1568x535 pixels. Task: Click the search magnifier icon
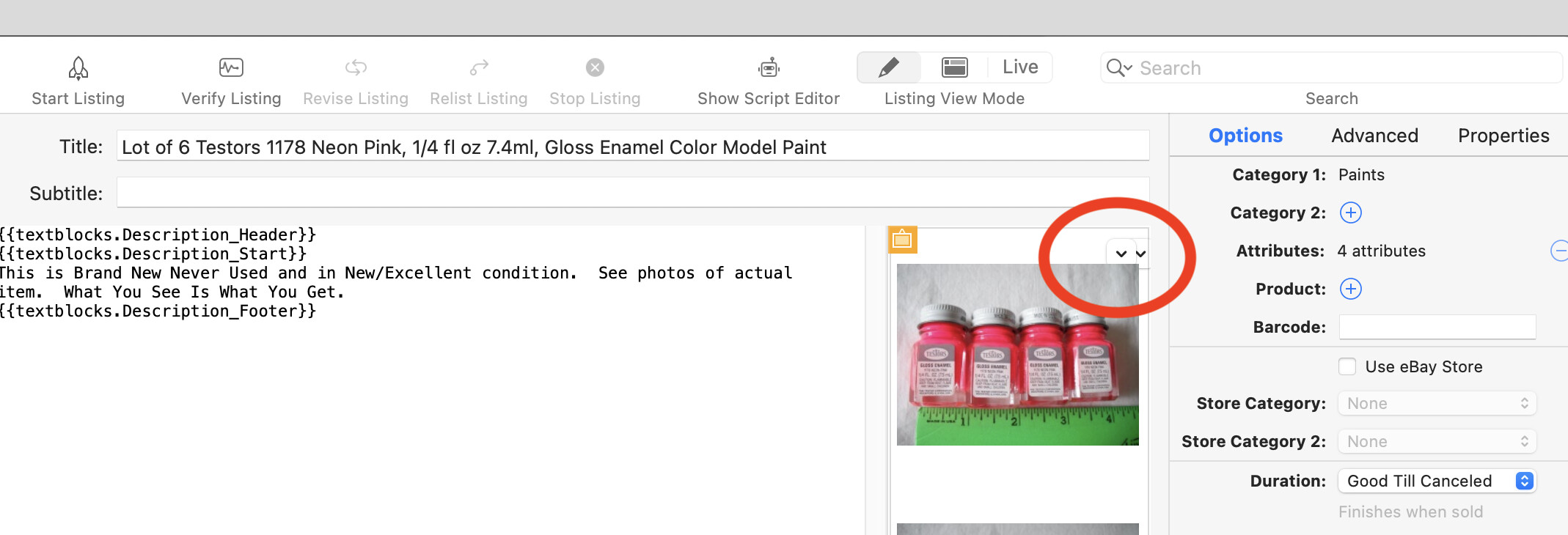point(1118,68)
